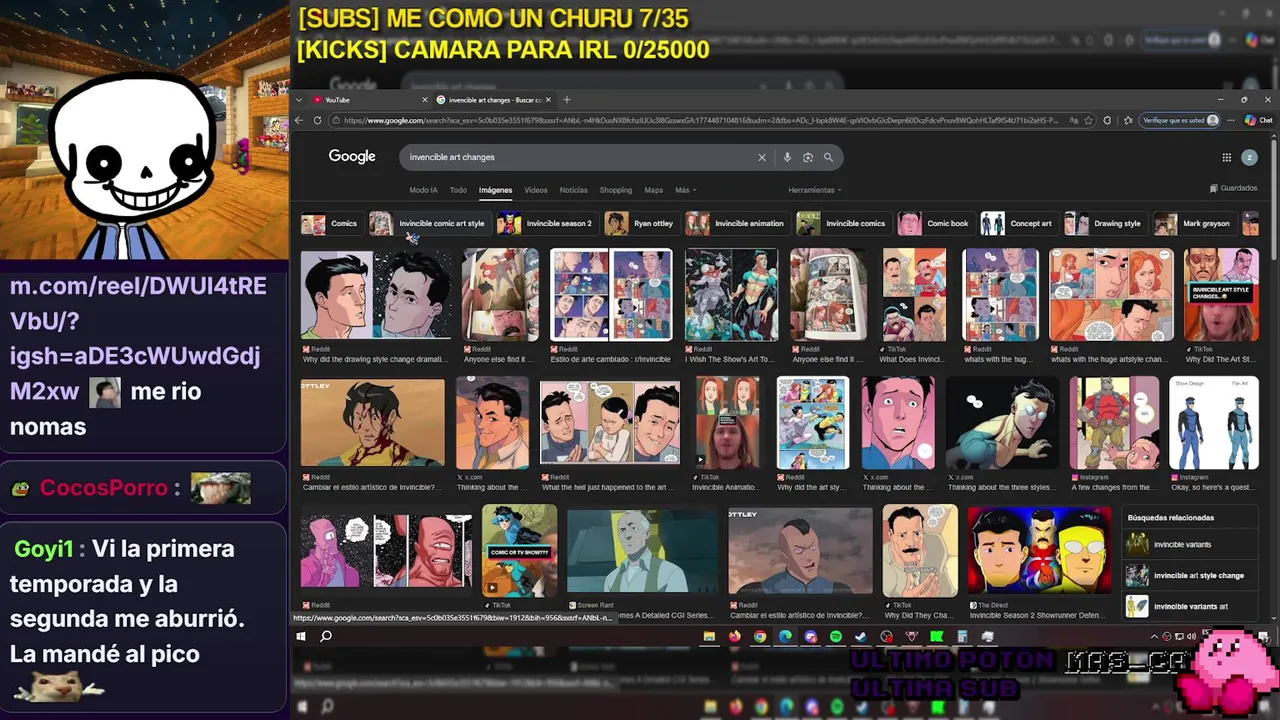Select the Videos results tab
Image resolution: width=1280 pixels, height=720 pixels.
pyautogui.click(x=536, y=190)
